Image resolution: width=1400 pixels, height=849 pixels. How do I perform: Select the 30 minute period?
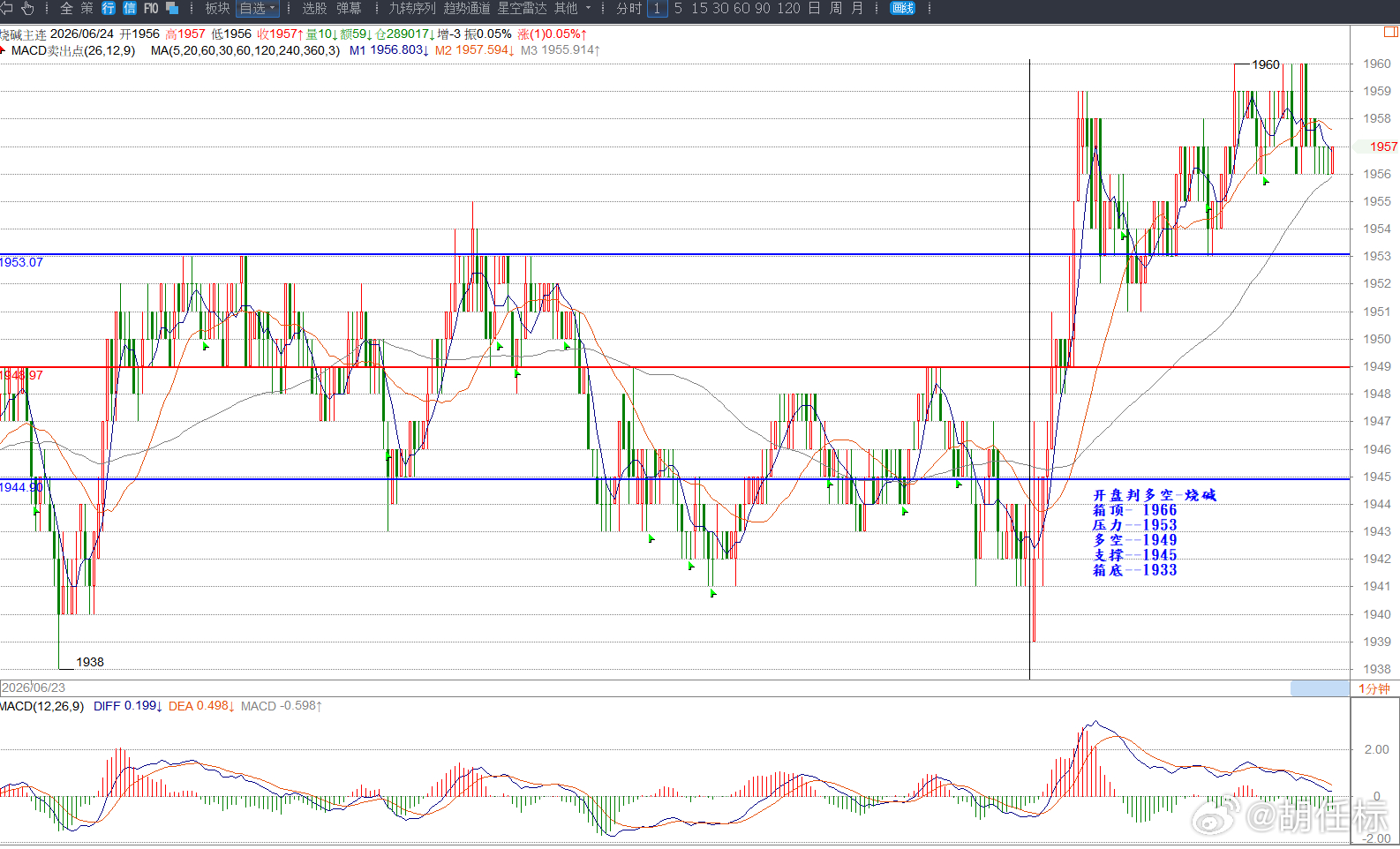click(720, 8)
